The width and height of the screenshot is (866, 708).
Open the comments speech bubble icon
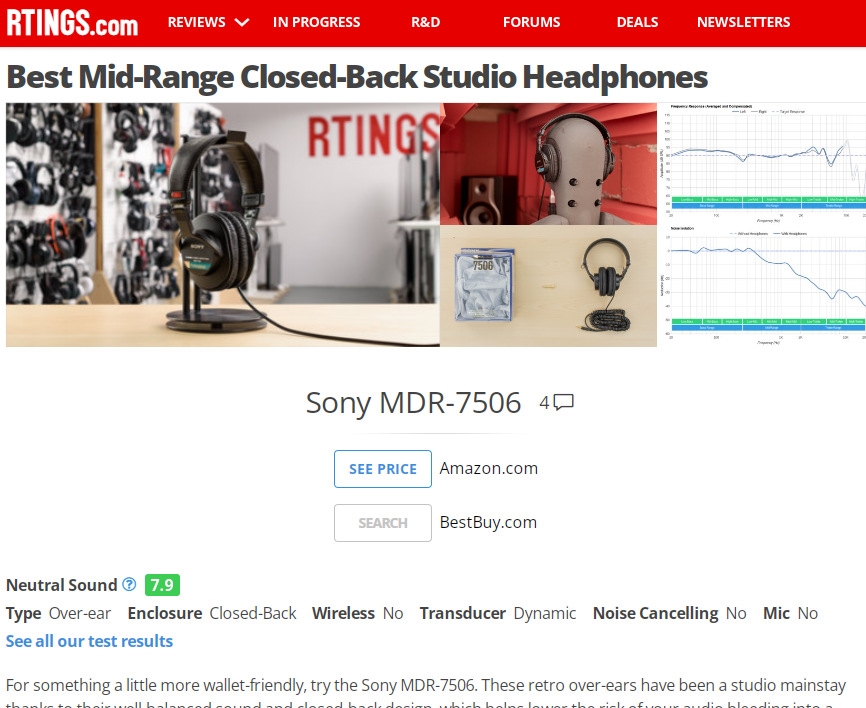(564, 402)
